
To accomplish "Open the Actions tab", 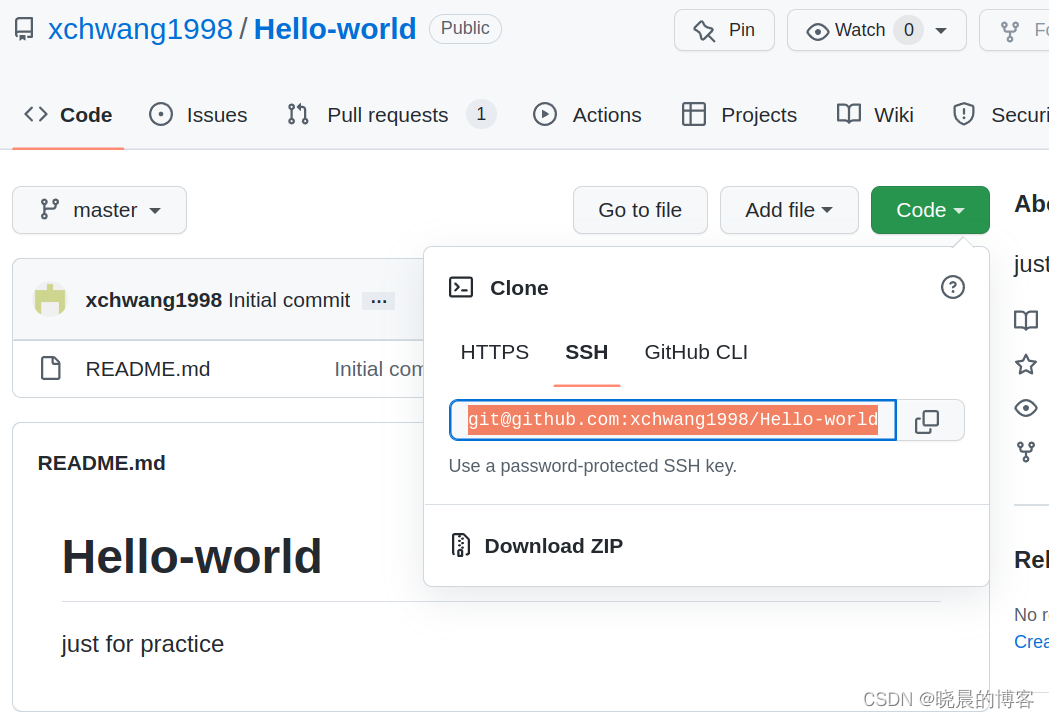I will [587, 115].
